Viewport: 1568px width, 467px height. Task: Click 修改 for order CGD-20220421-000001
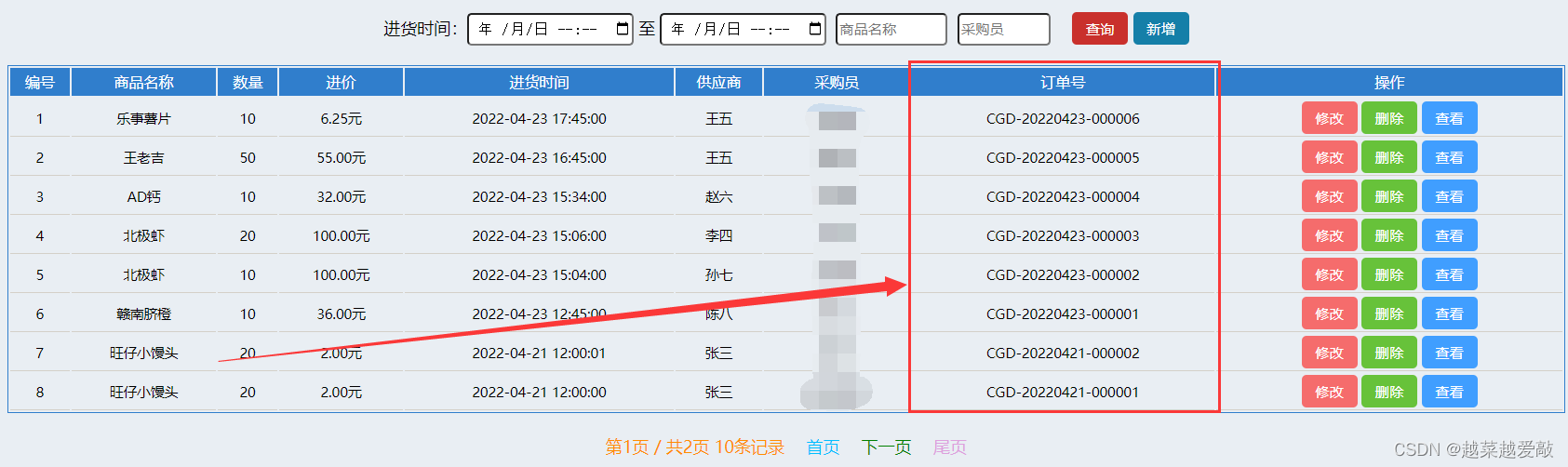pos(1329,392)
